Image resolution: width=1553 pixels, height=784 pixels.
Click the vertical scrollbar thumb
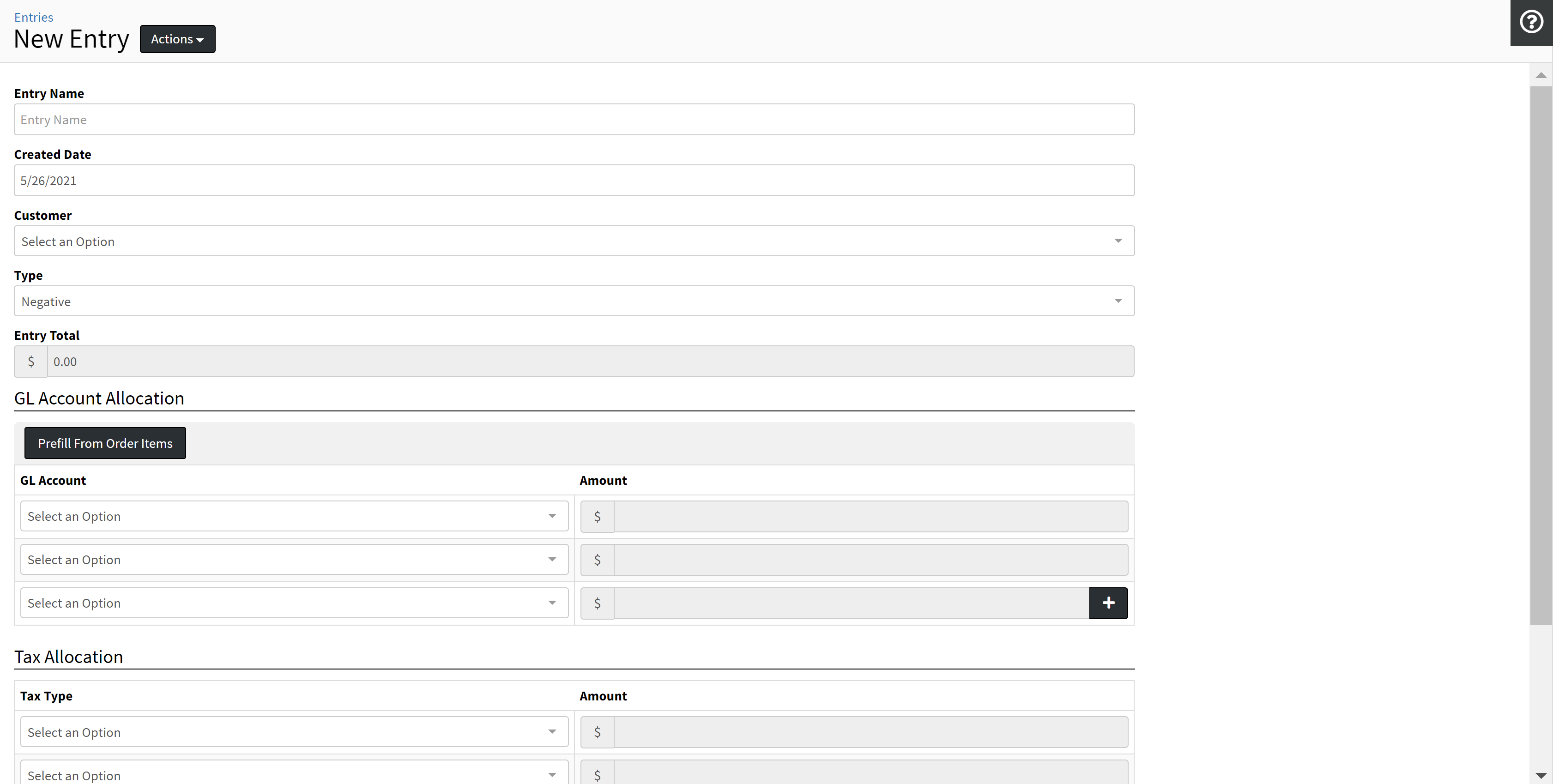coord(1541,356)
